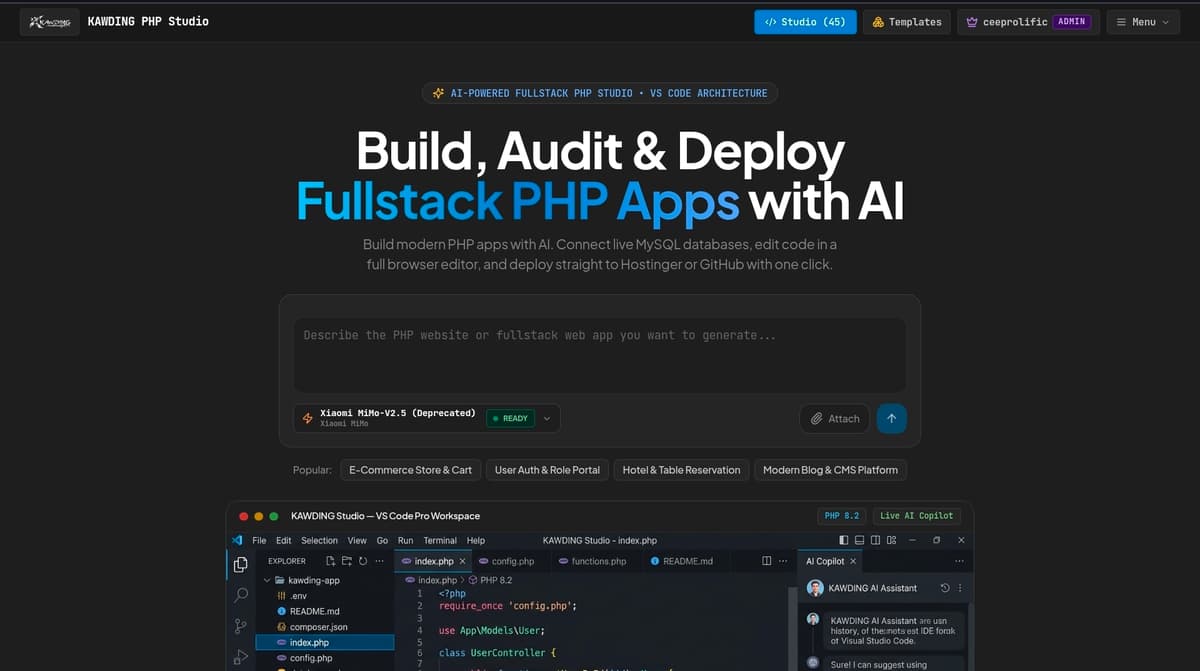This screenshot has height=671, width=1200.
Task: Click the KAWDING logo in the header
Action: (x=49, y=22)
